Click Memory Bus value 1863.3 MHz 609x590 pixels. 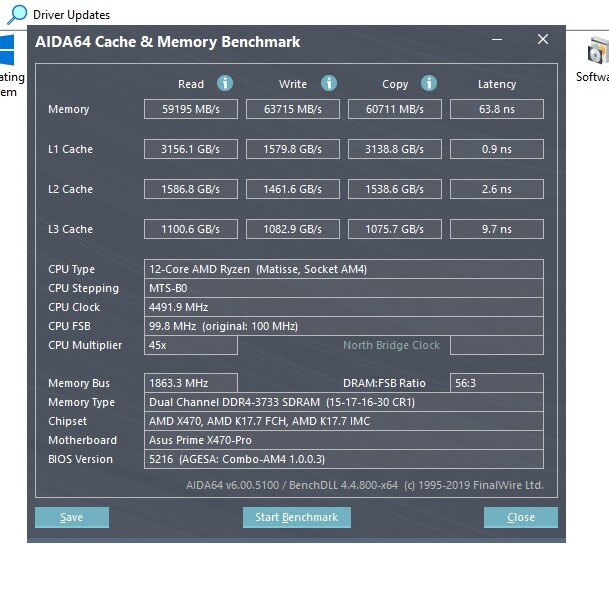[x=191, y=383]
